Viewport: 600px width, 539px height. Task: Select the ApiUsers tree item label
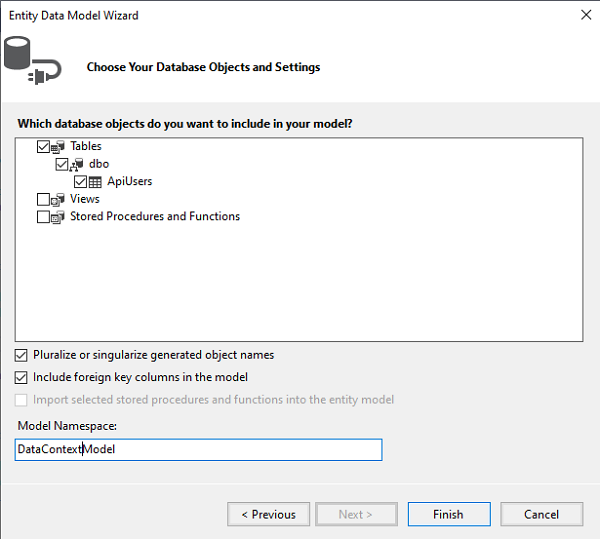[x=130, y=181]
